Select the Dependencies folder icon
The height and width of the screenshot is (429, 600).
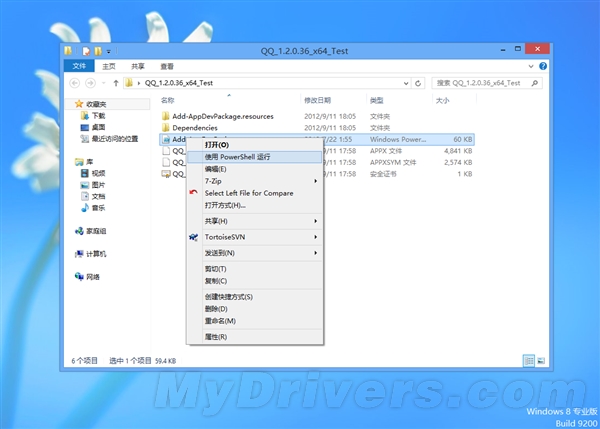[166, 127]
